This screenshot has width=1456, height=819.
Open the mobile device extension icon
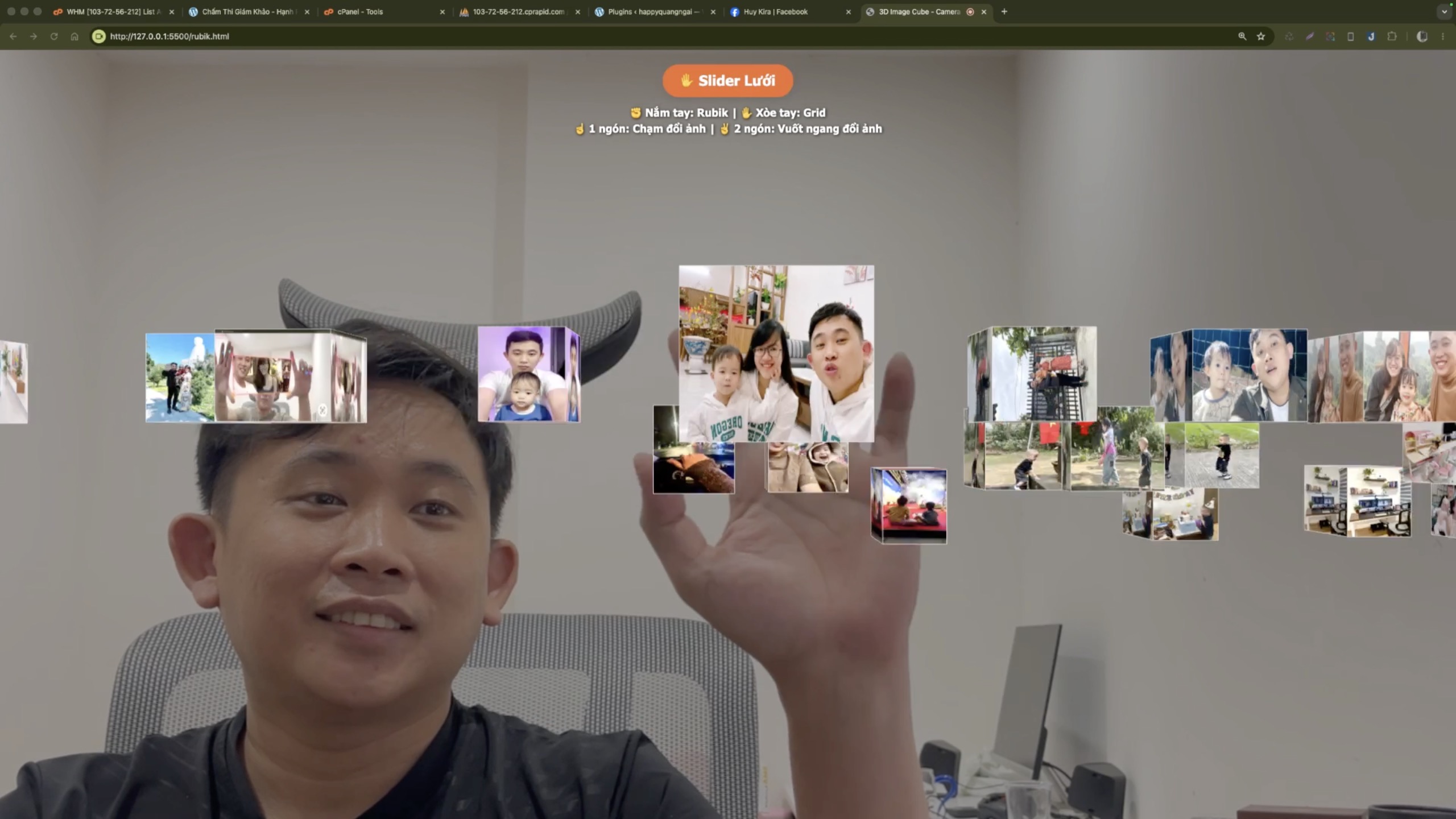(1351, 36)
